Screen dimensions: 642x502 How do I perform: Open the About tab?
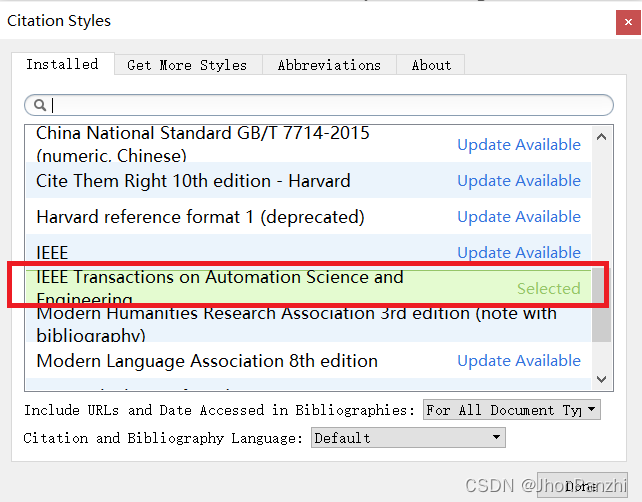pyautogui.click(x=431, y=65)
